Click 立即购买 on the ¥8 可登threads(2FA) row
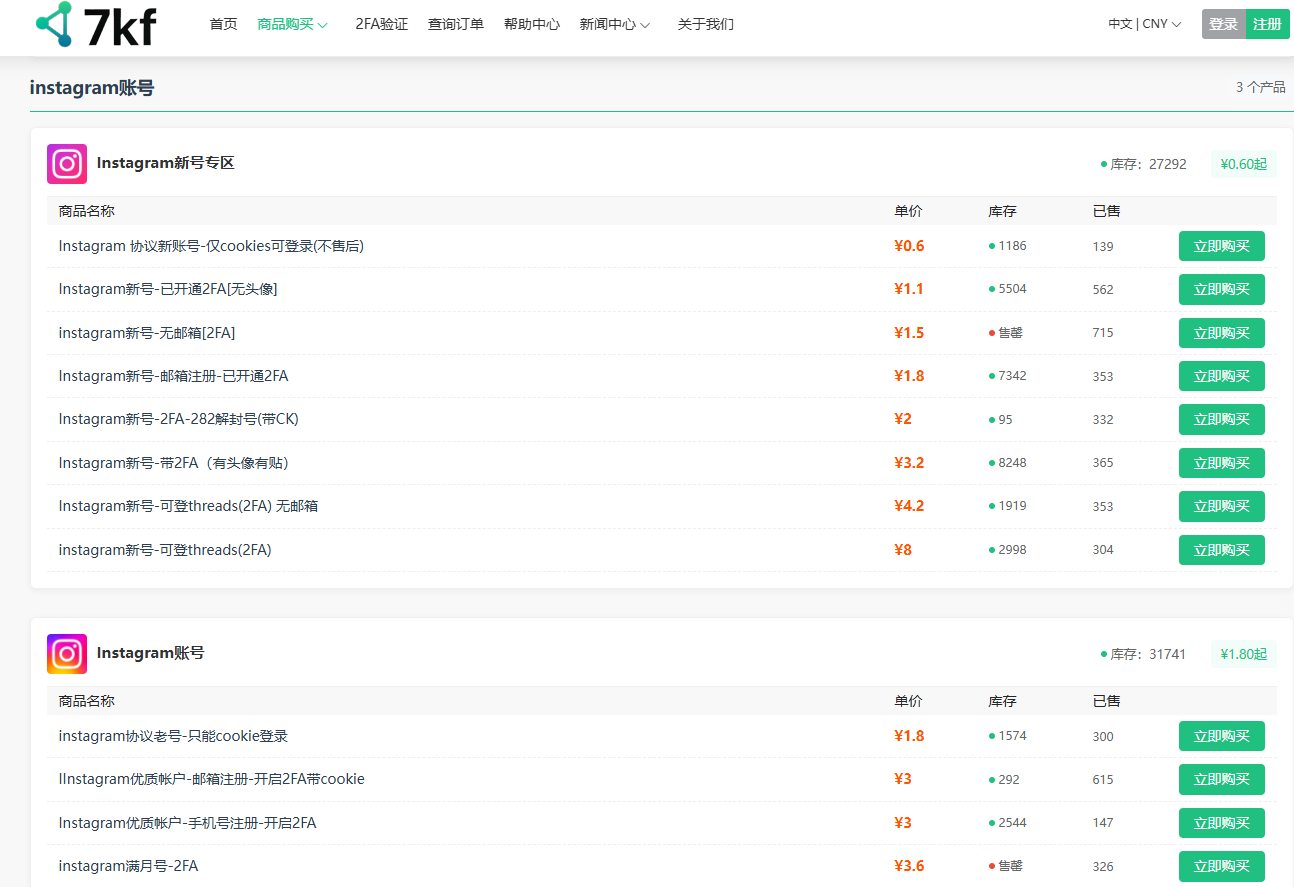 (1221, 550)
